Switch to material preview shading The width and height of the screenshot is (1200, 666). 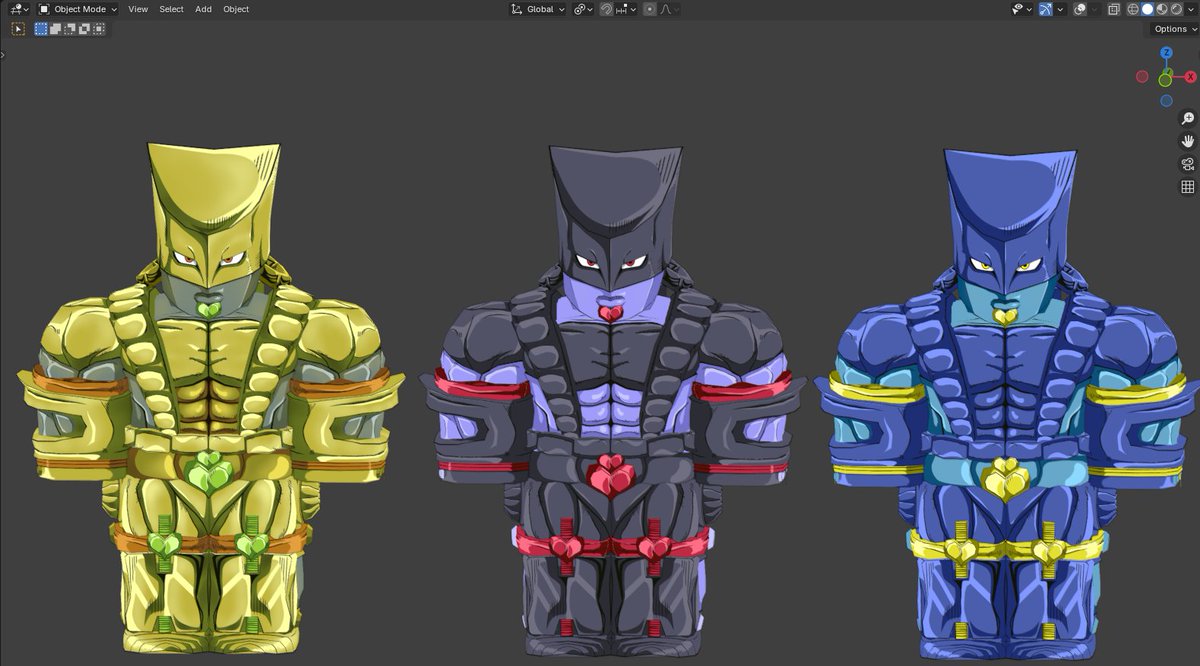(x=1162, y=9)
